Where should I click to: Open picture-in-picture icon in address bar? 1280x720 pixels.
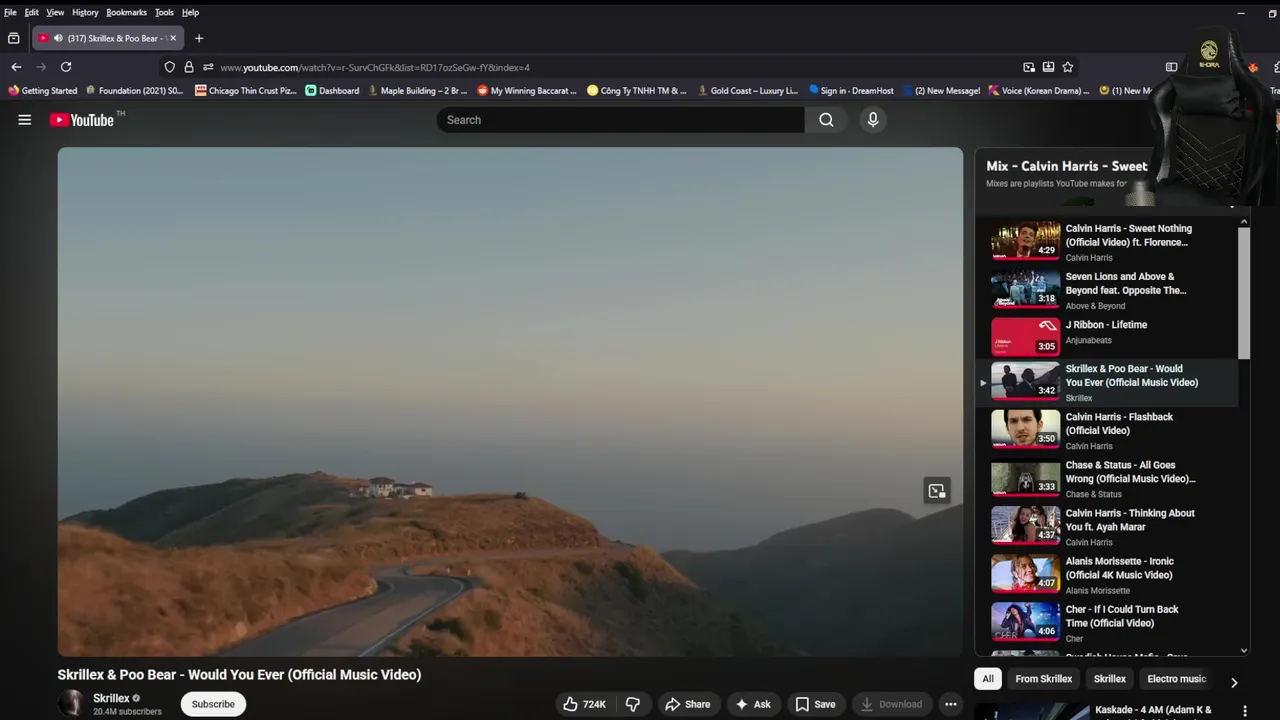coord(1029,67)
